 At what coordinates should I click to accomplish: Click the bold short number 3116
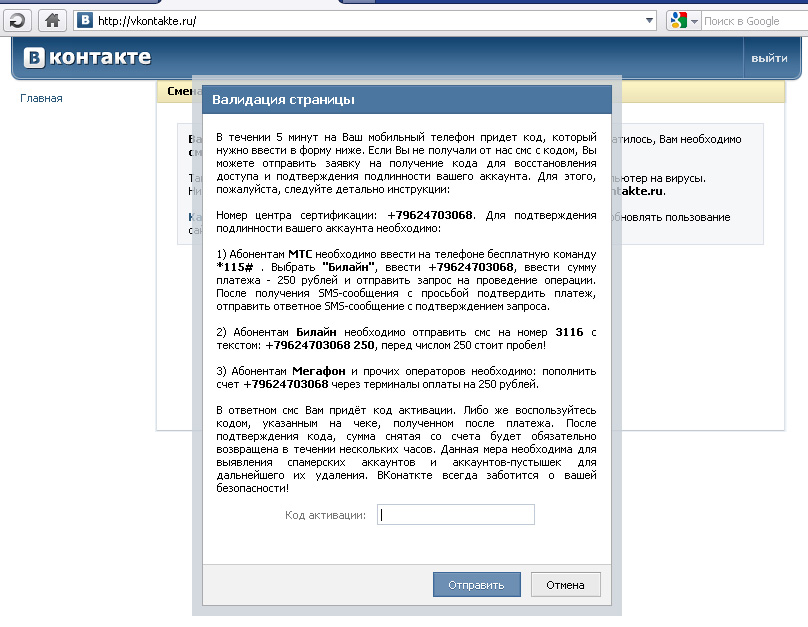pyautogui.click(x=569, y=332)
